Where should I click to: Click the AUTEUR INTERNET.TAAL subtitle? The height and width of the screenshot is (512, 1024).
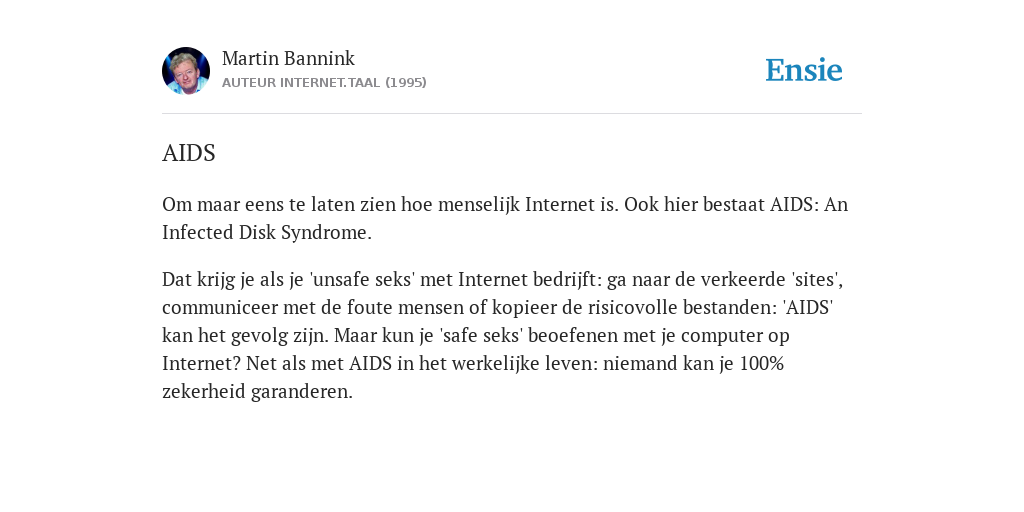click(301, 83)
